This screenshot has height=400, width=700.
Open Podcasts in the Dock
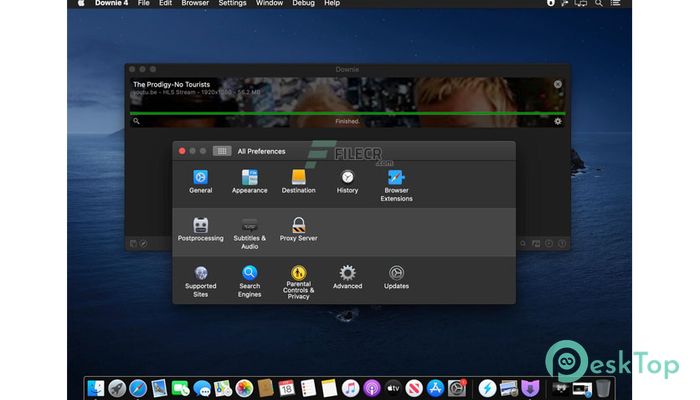click(x=371, y=388)
